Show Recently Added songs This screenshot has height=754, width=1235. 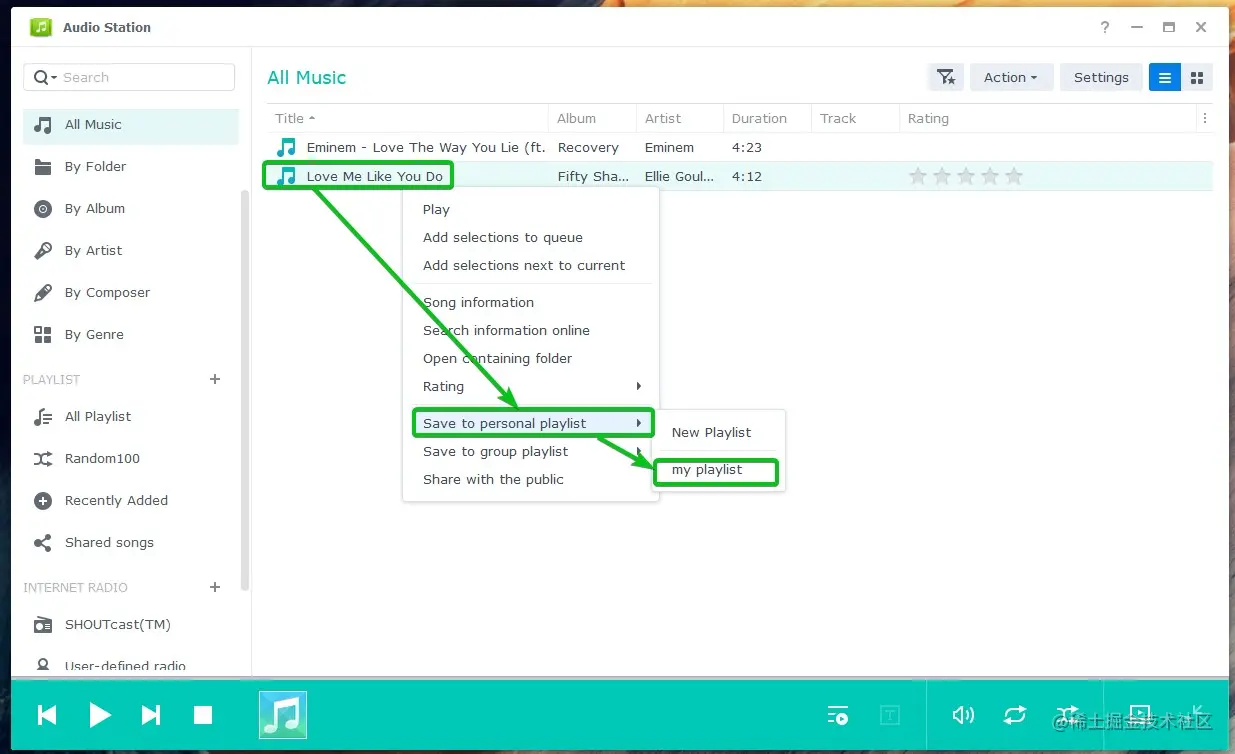130,501
